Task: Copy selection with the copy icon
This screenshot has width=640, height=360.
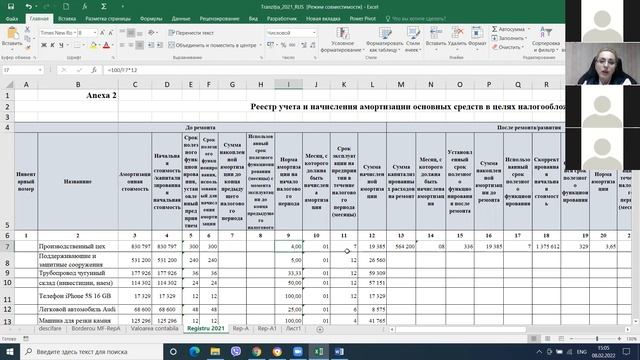Action: pyautogui.click(x=27, y=38)
